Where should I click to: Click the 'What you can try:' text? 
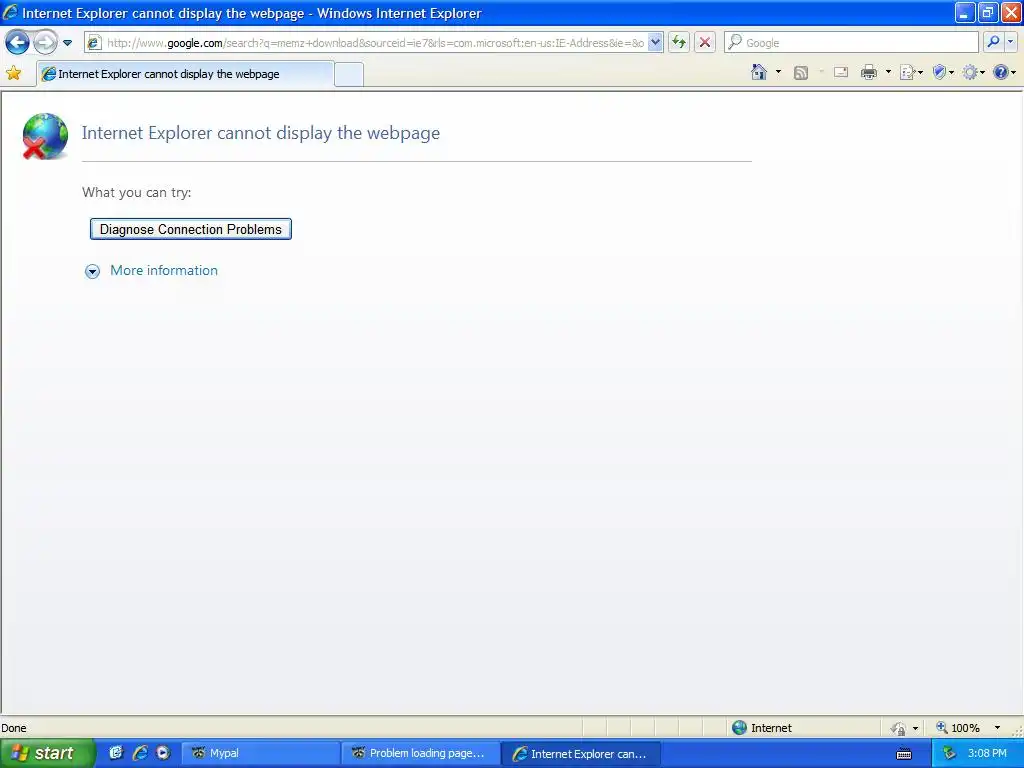click(136, 192)
